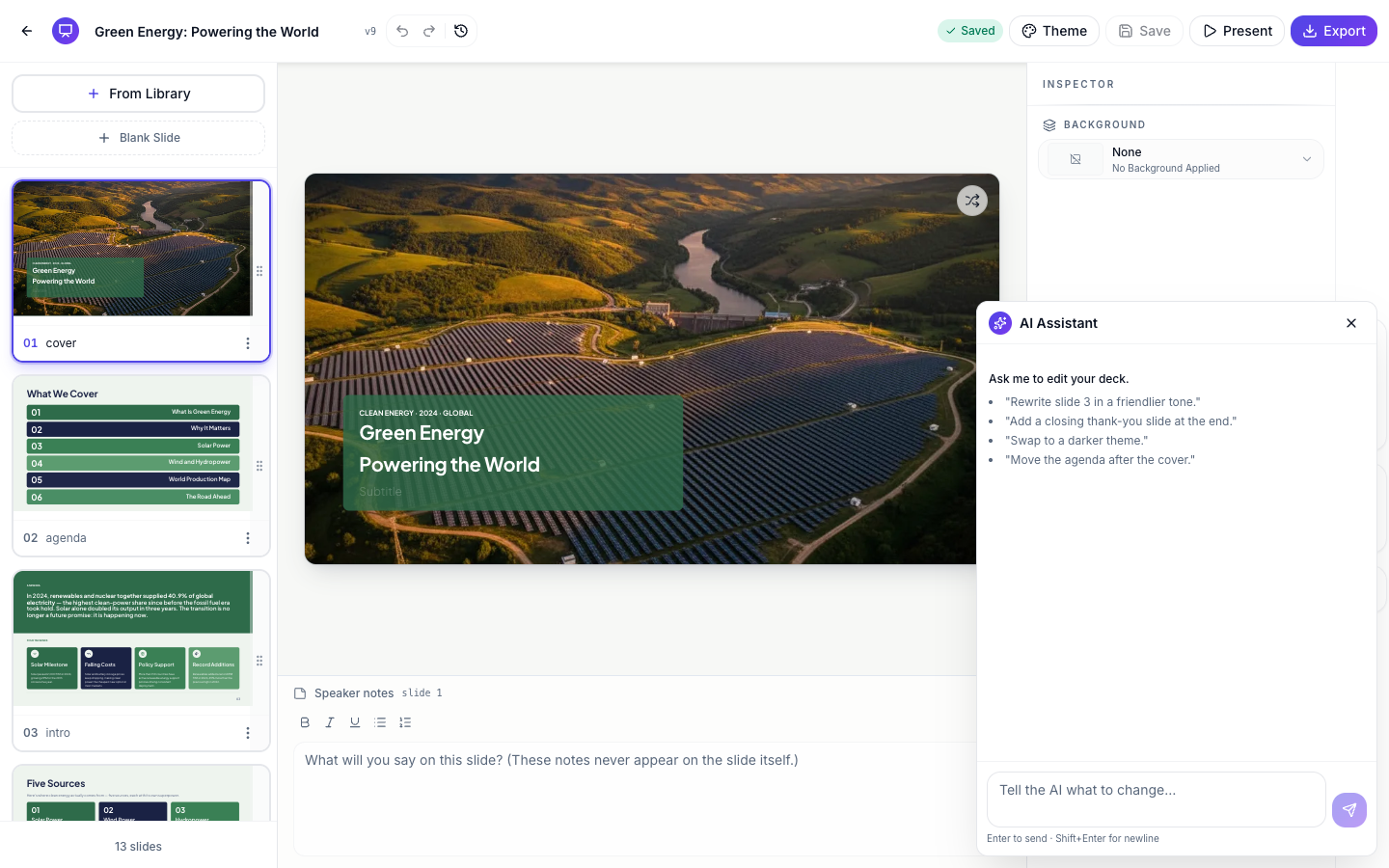Viewport: 1389px width, 868px height.
Task: Select the intro slide thumbnail
Action: (x=133, y=638)
